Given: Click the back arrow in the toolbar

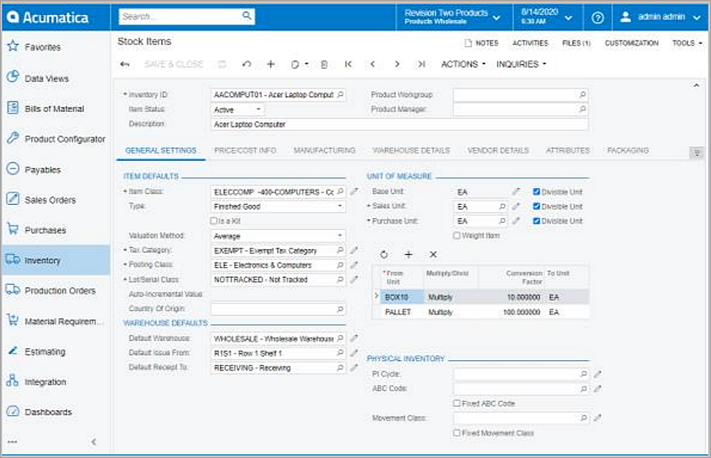Looking at the screenshot, I should click(125, 64).
